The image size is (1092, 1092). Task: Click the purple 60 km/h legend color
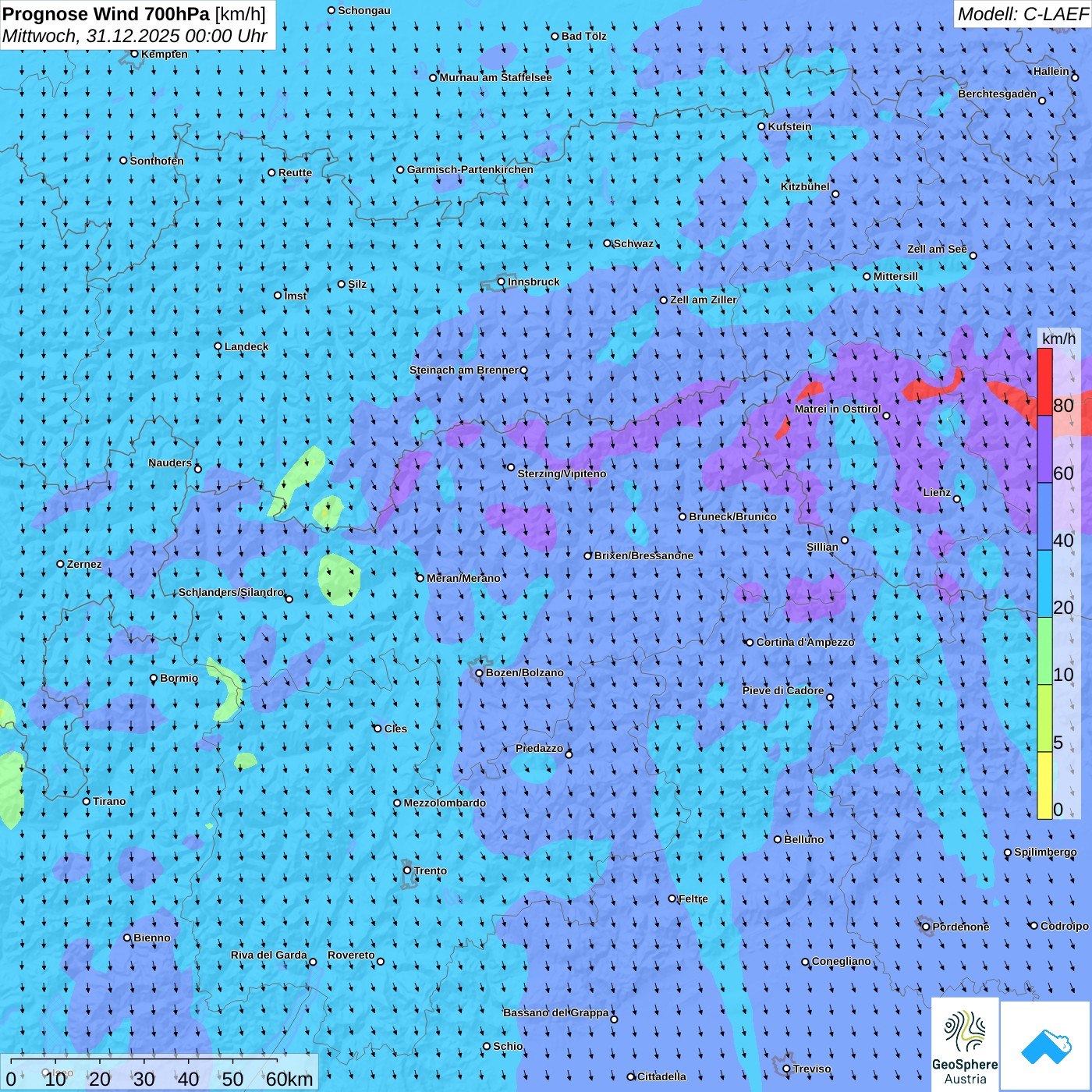[x=1044, y=449]
